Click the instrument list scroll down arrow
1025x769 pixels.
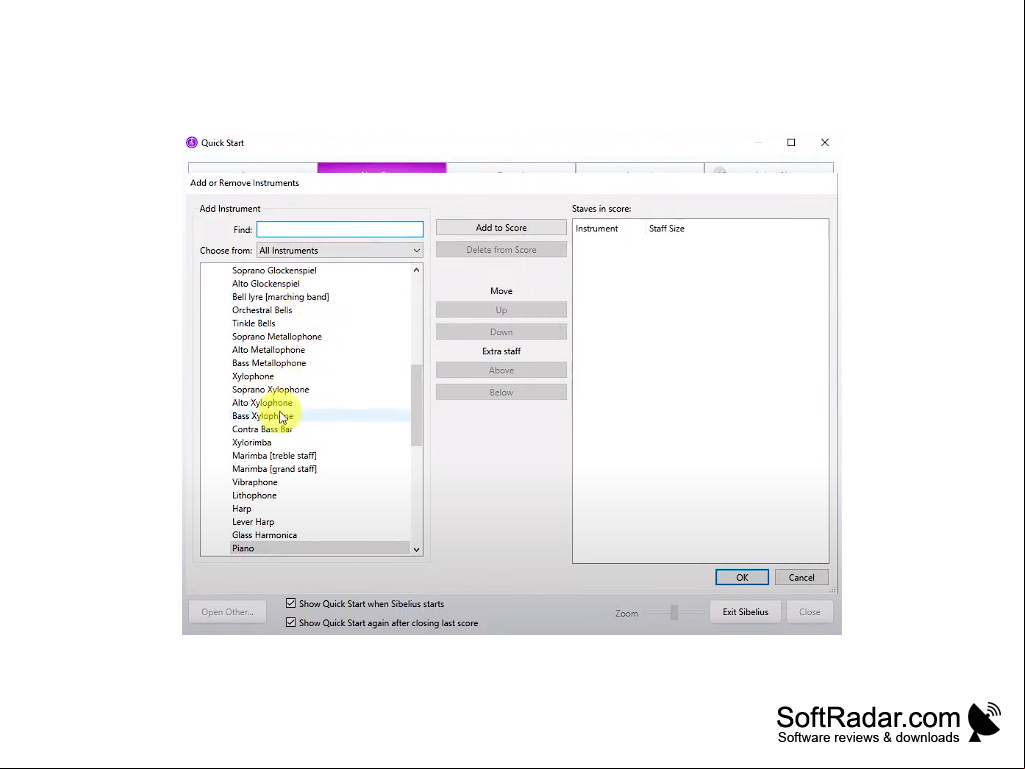(416, 549)
